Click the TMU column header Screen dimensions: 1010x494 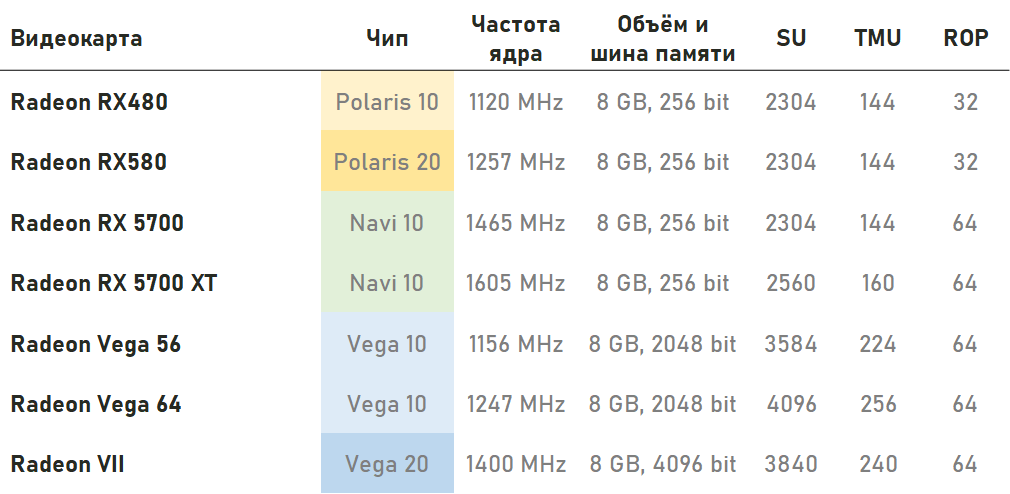877,39
